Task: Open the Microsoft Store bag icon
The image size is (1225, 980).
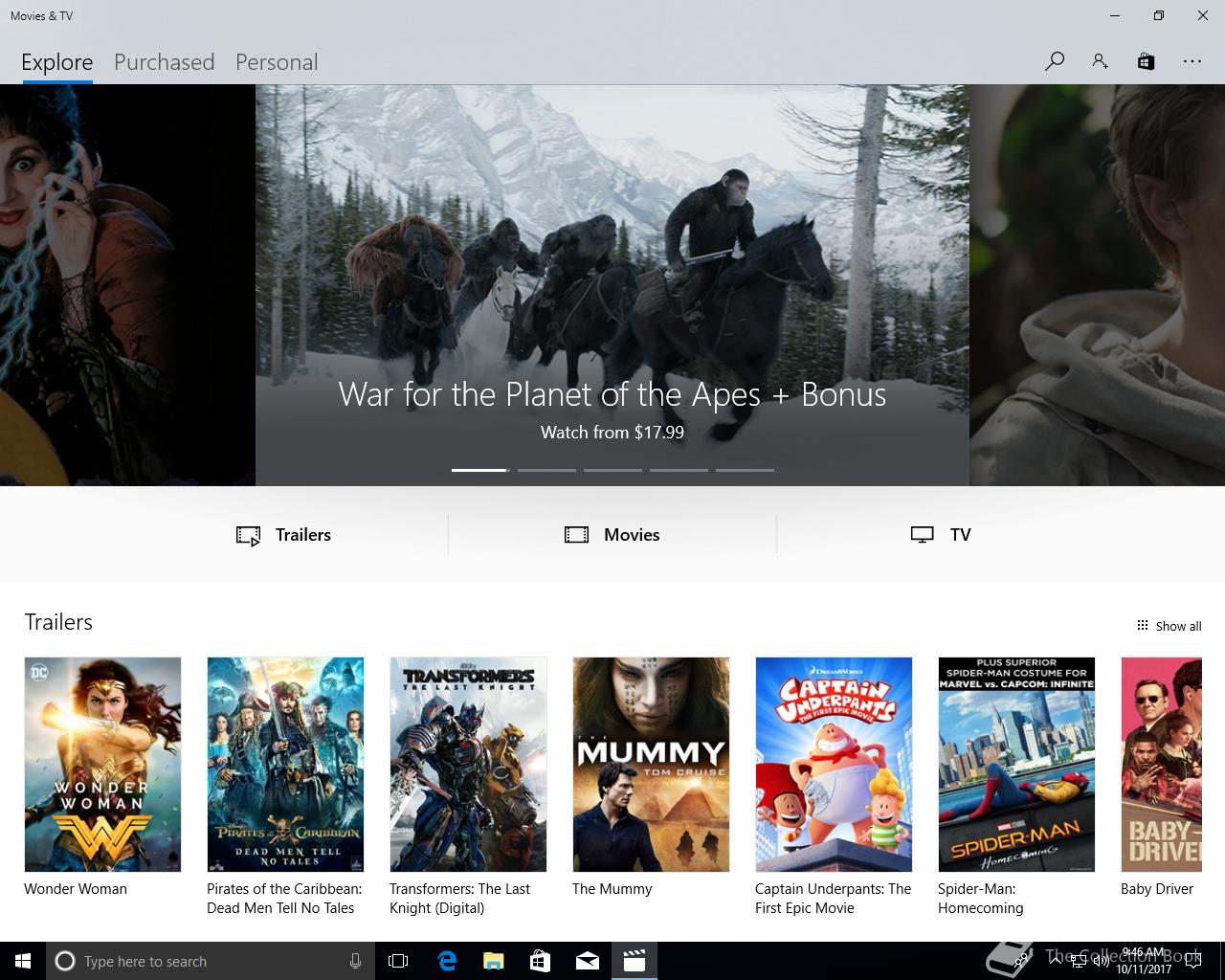Action: 1146,61
